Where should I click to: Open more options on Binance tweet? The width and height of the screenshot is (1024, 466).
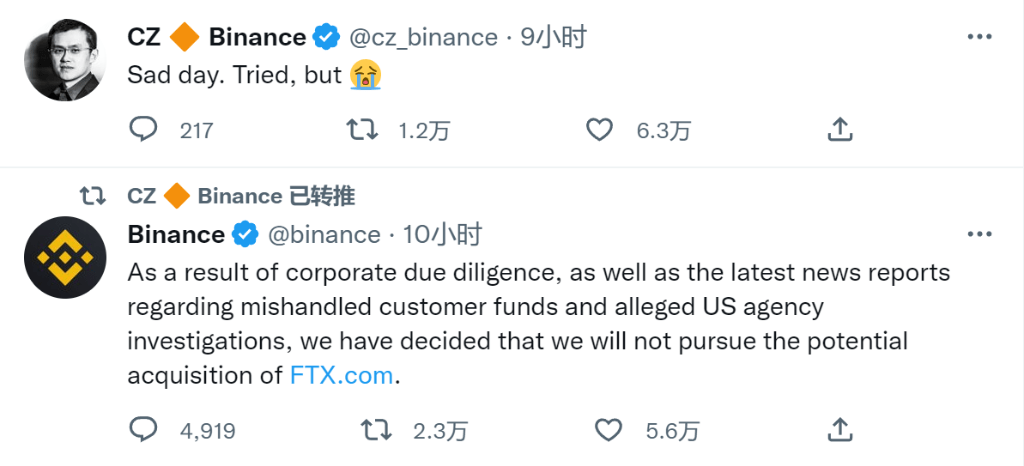tap(979, 234)
